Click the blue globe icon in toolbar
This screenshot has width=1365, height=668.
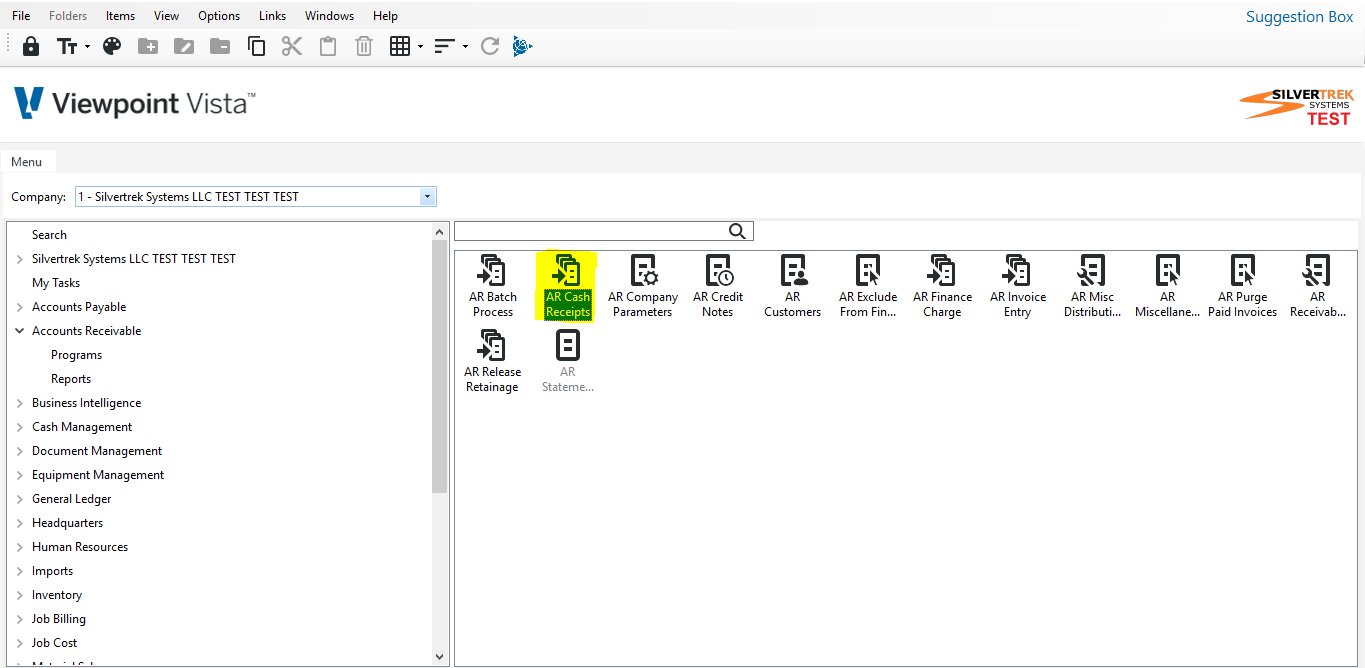[x=522, y=46]
